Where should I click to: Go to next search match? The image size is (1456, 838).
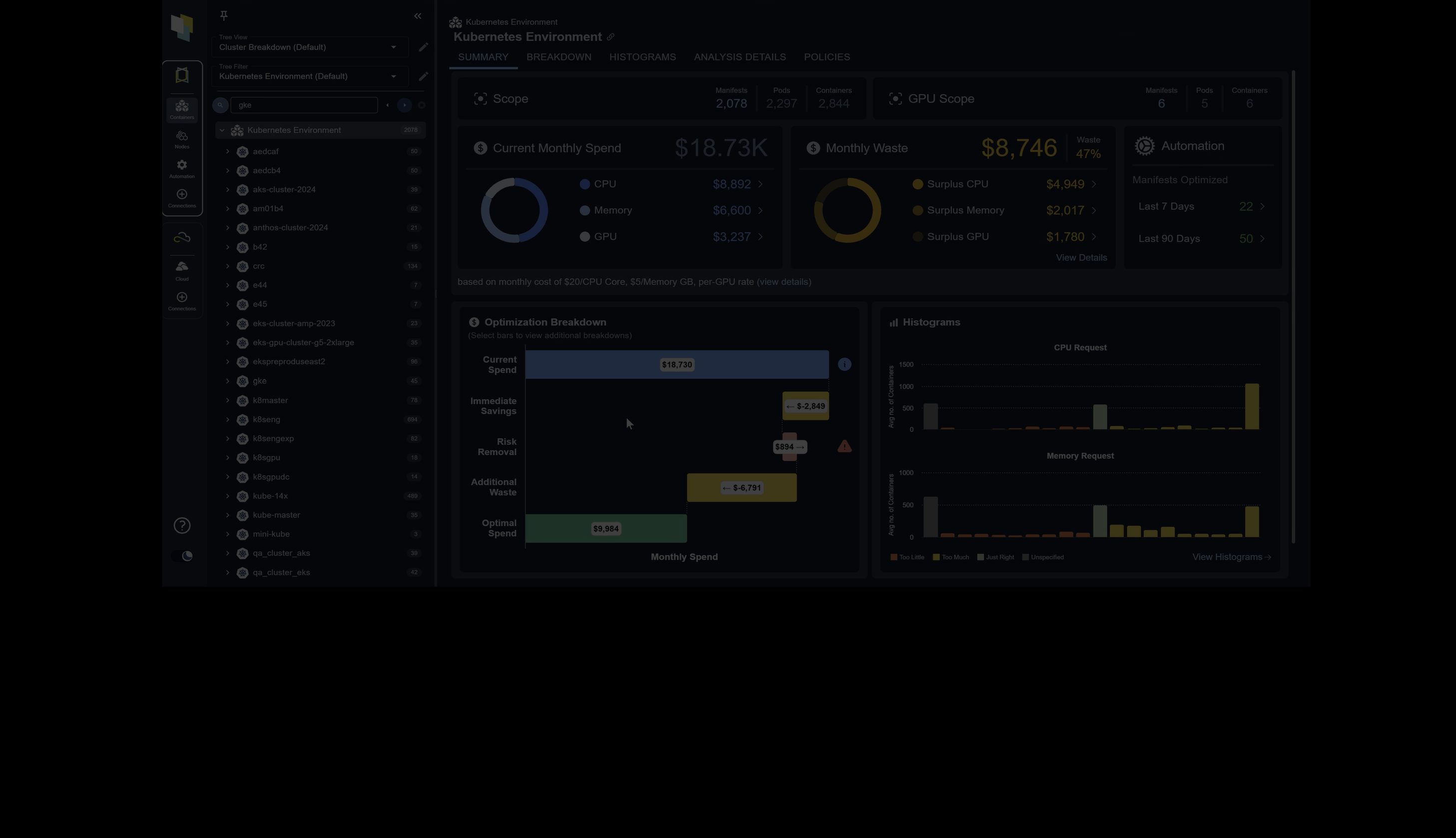[x=405, y=105]
